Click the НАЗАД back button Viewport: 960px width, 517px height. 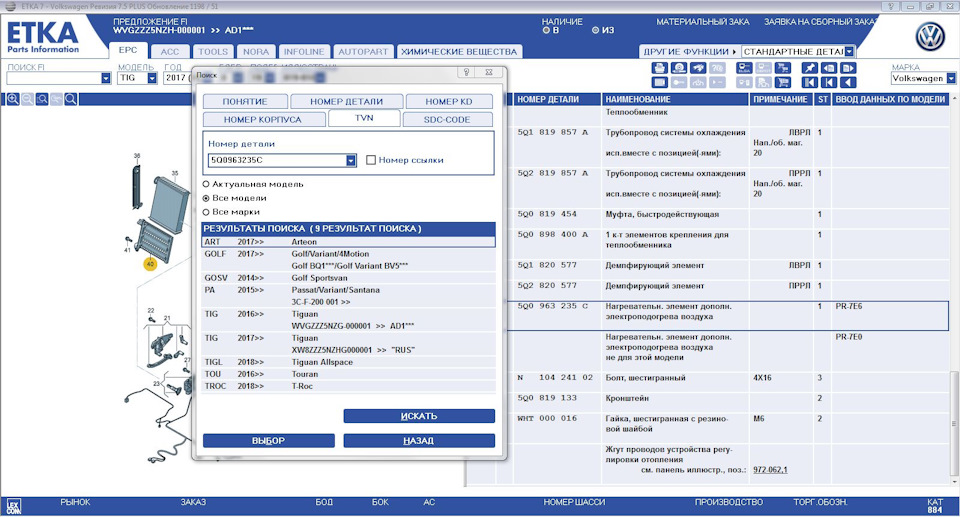[x=419, y=440]
